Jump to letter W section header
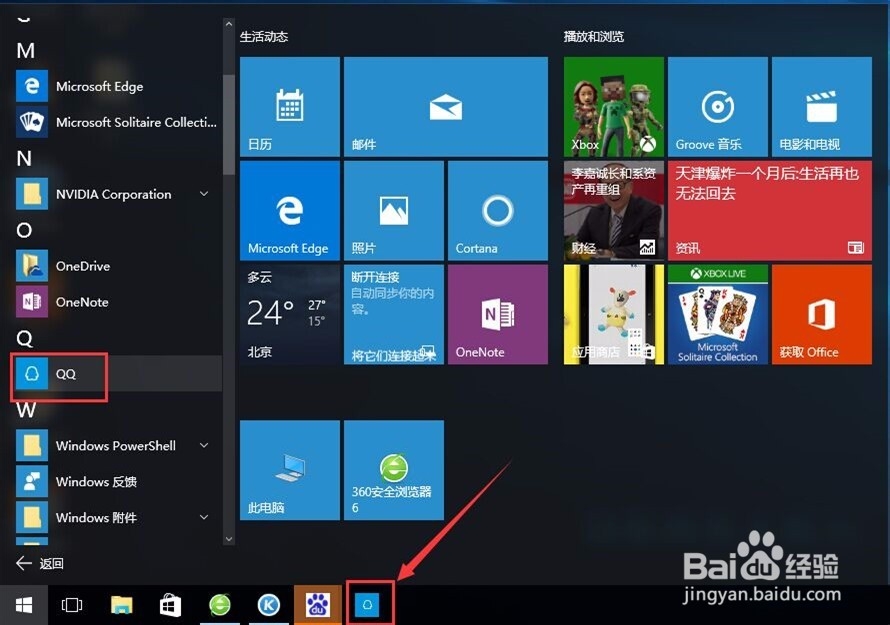Image resolution: width=890 pixels, height=625 pixels. point(26,410)
